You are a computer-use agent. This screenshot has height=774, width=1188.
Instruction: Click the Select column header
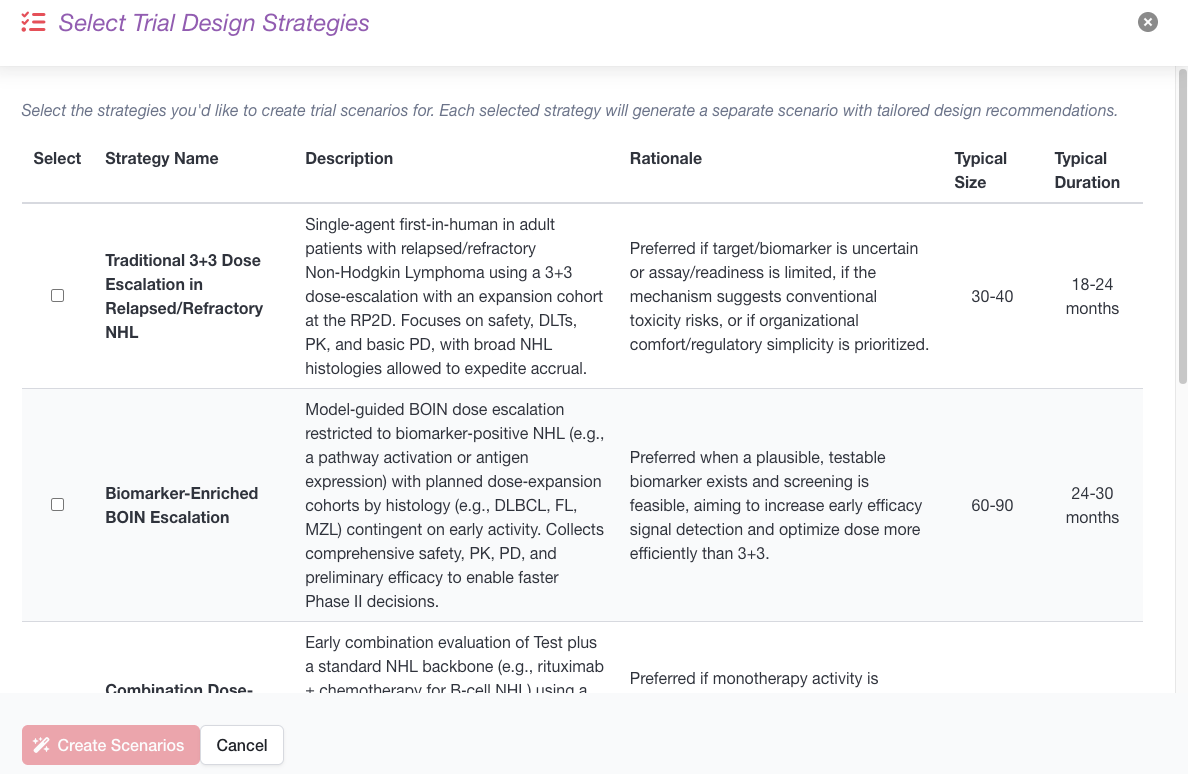(57, 158)
